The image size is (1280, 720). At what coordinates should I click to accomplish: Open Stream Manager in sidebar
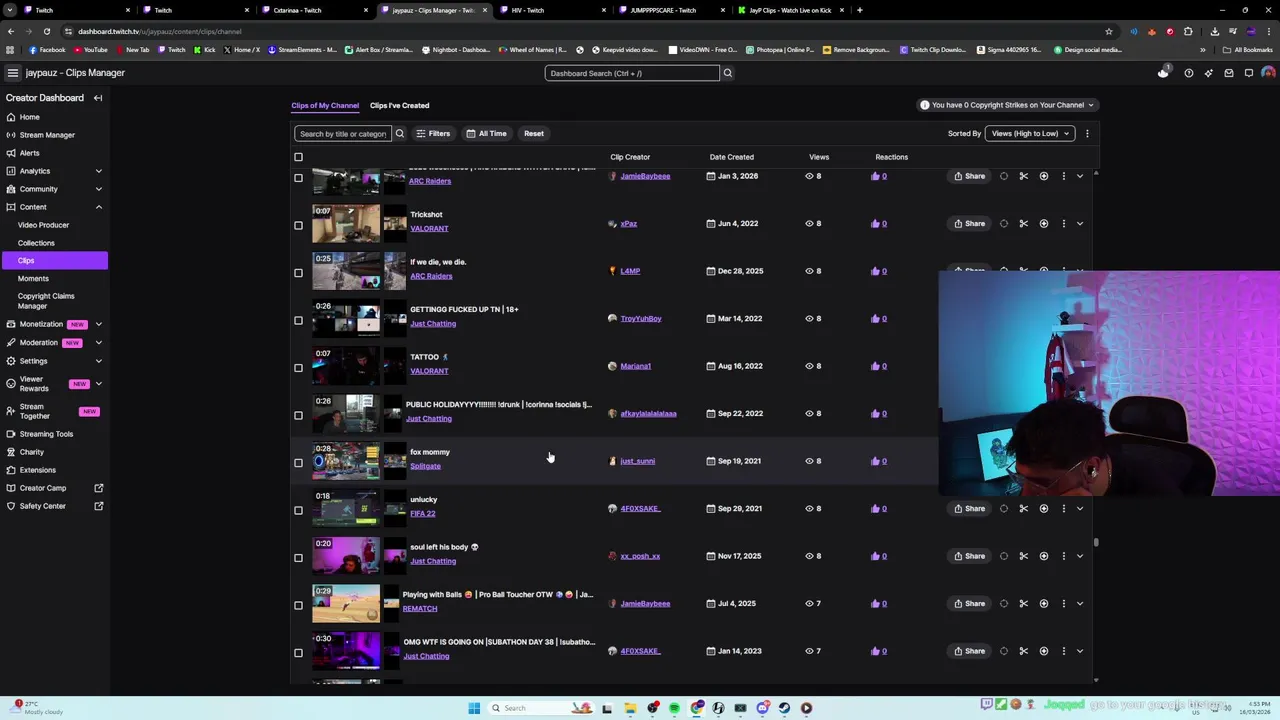(47, 135)
